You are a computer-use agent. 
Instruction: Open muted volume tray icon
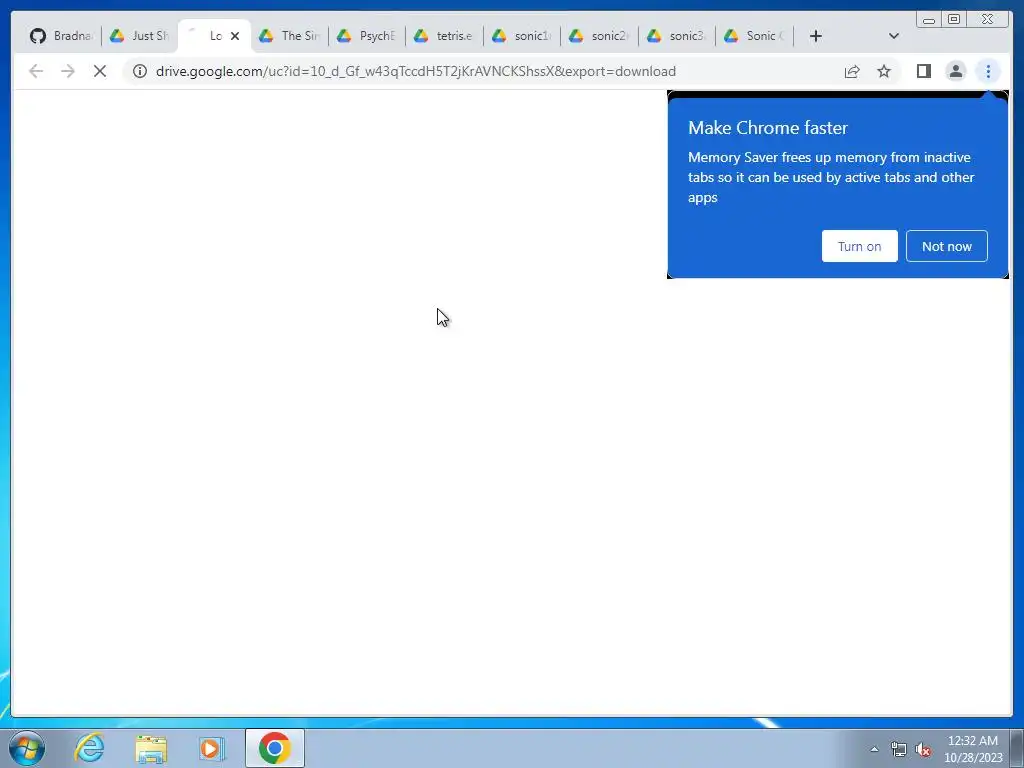tap(923, 750)
